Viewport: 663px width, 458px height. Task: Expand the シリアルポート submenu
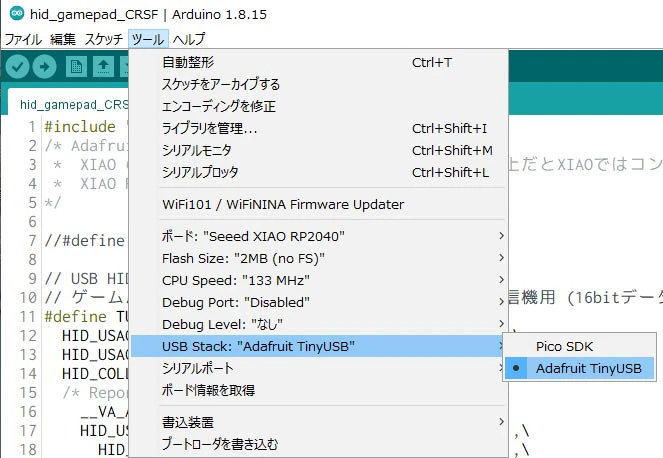[x=318, y=368]
